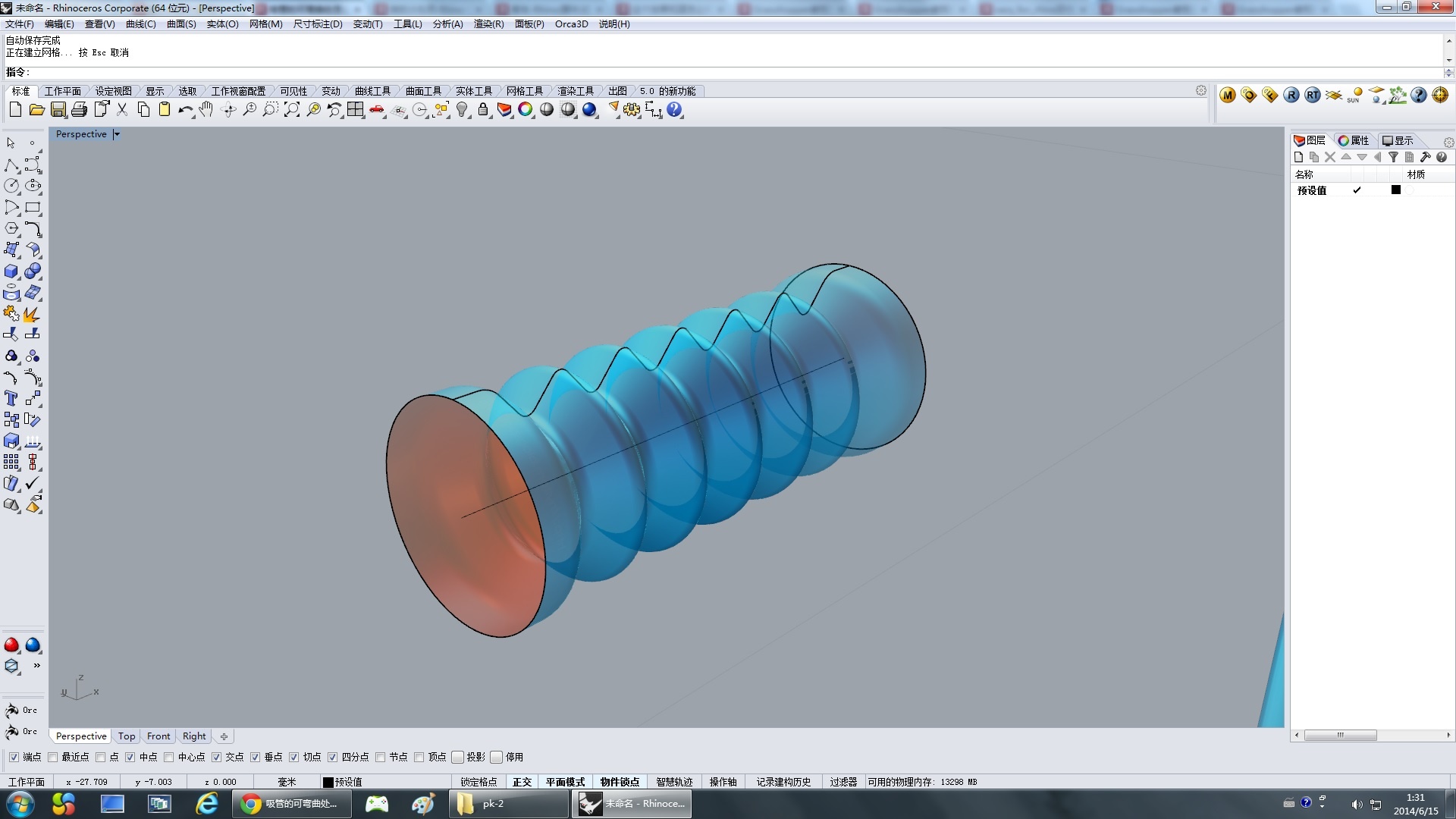
Task: Click the red sphere icon in the sidebar
Action: coord(11,645)
